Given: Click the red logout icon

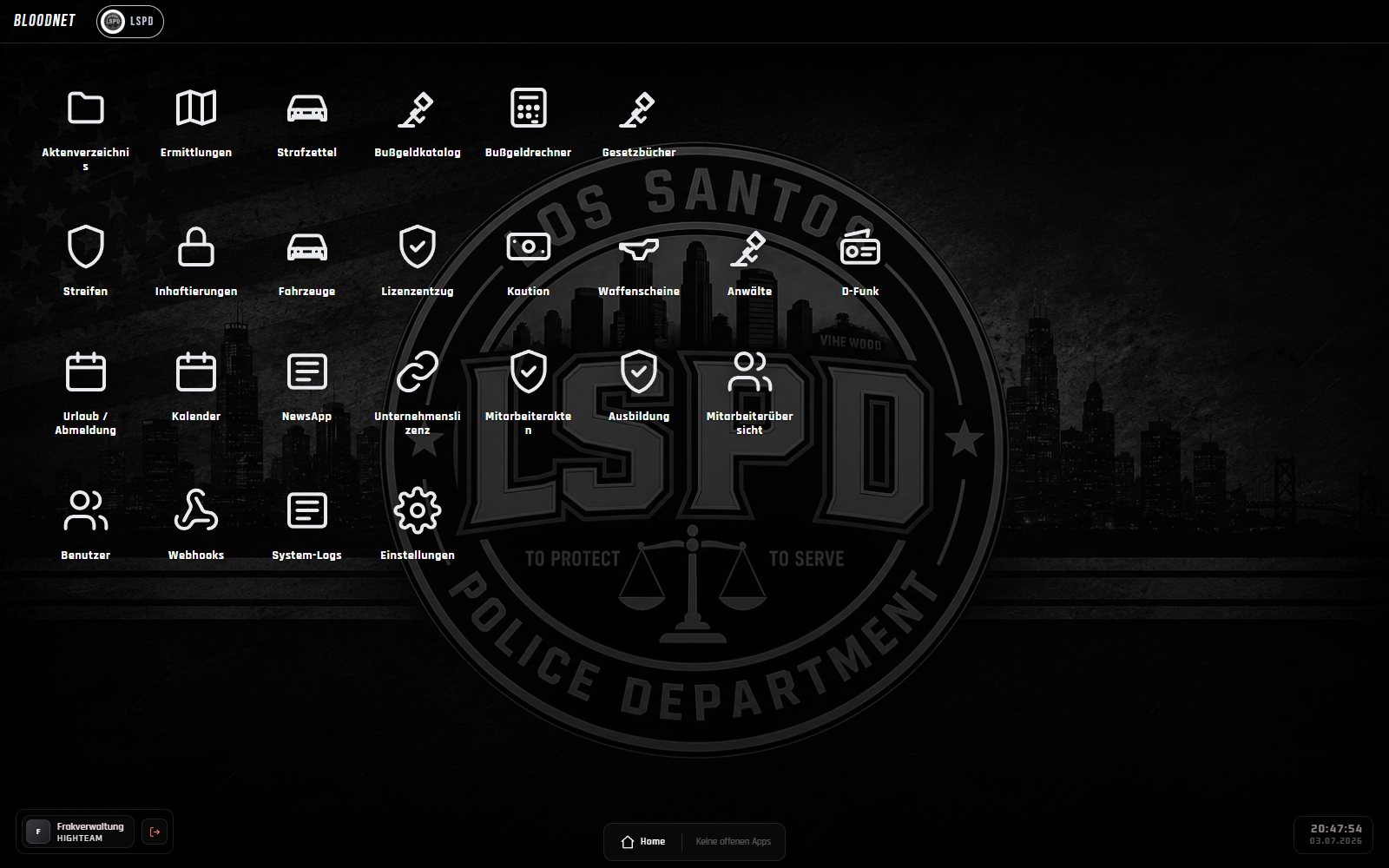Looking at the screenshot, I should 155,832.
